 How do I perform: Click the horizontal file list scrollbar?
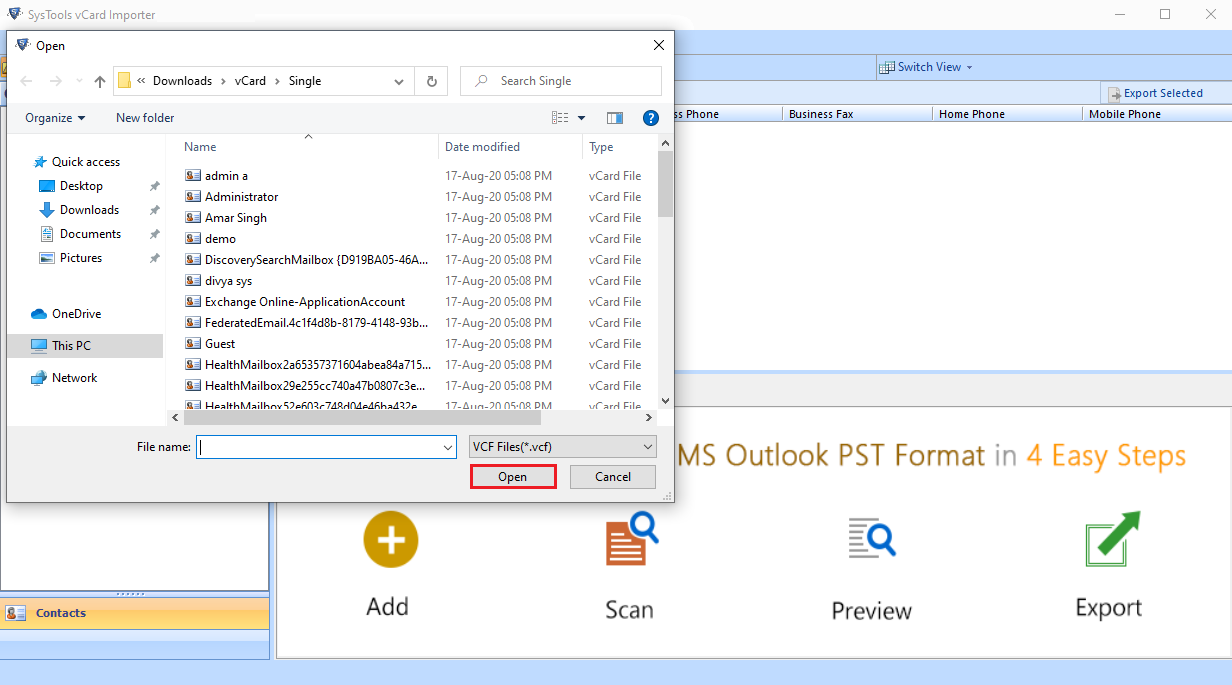click(360, 417)
